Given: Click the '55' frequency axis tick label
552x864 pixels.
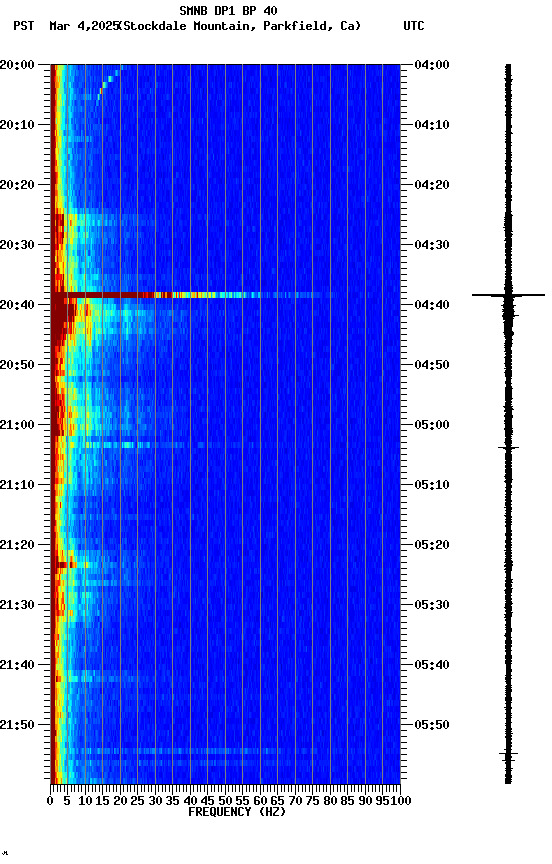Looking at the screenshot, I should click(x=242, y=801).
